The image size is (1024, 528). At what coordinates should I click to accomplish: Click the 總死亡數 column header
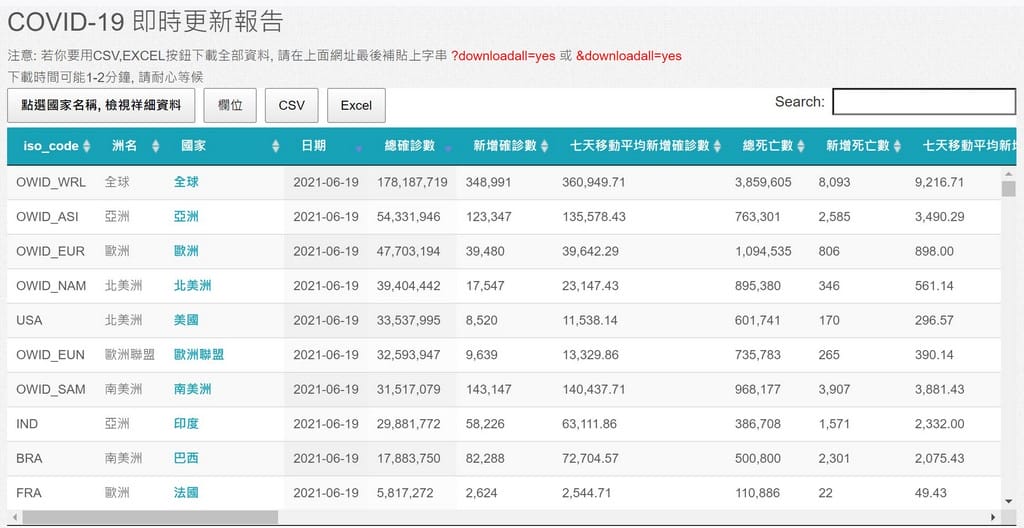pos(767,146)
